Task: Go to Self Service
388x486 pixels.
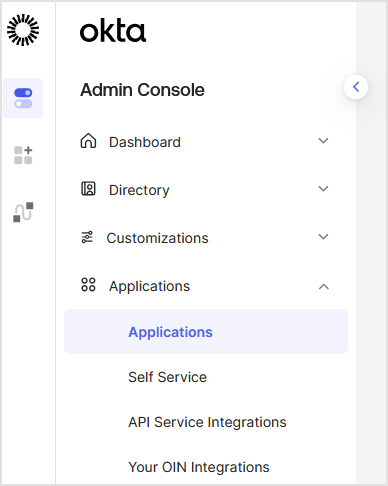Action: point(167,377)
